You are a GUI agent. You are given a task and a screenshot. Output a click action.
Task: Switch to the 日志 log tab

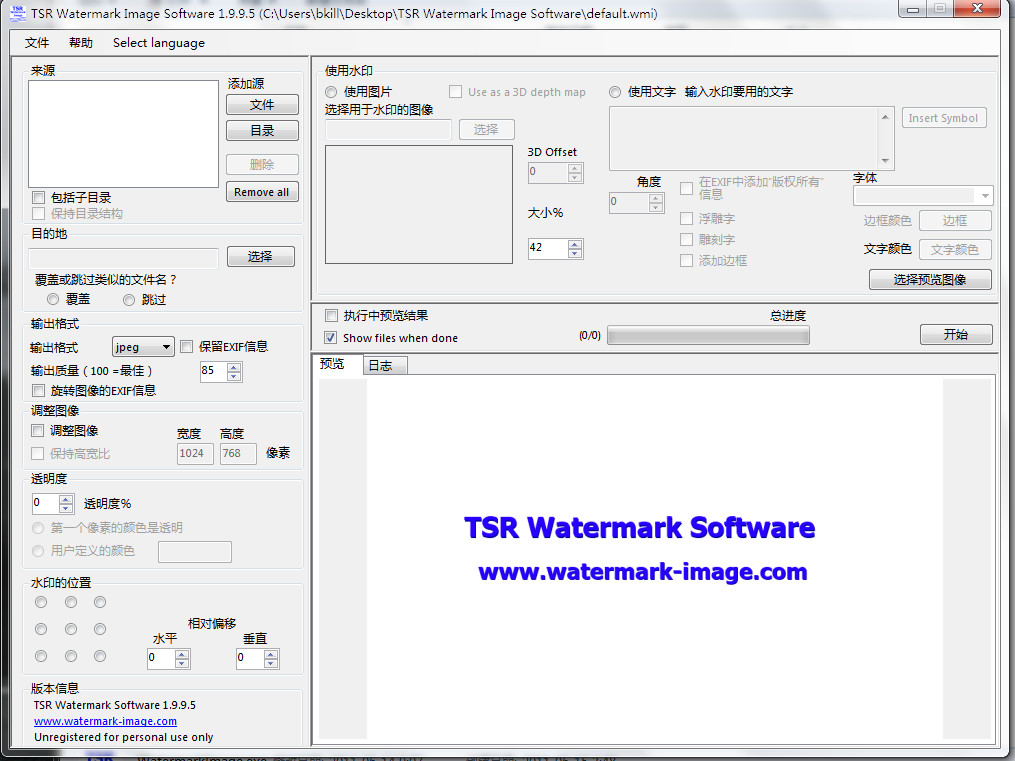(x=380, y=366)
